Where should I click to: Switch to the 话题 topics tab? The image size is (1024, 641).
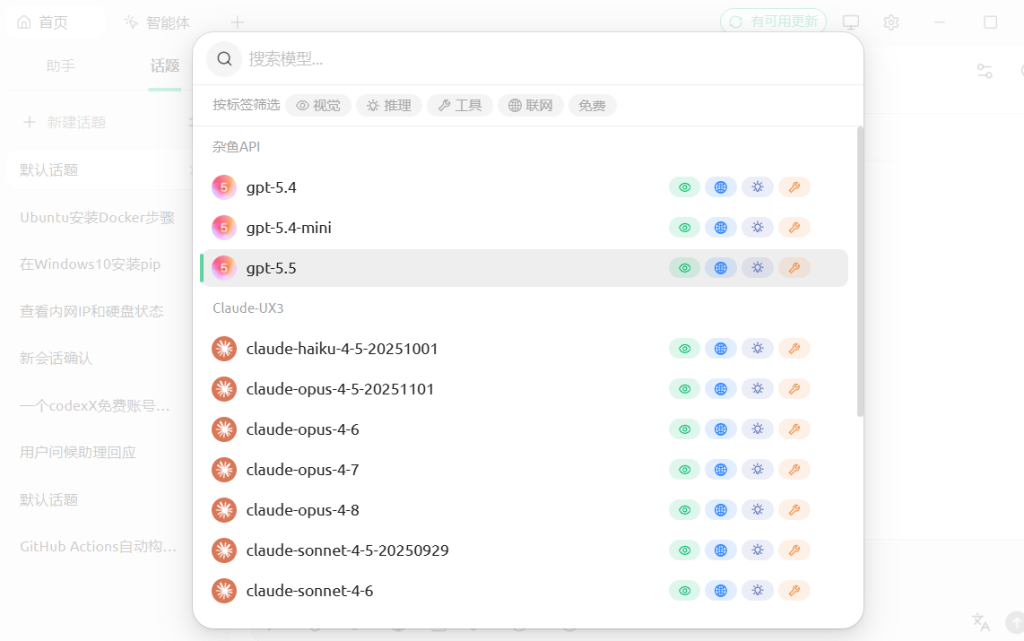165,66
